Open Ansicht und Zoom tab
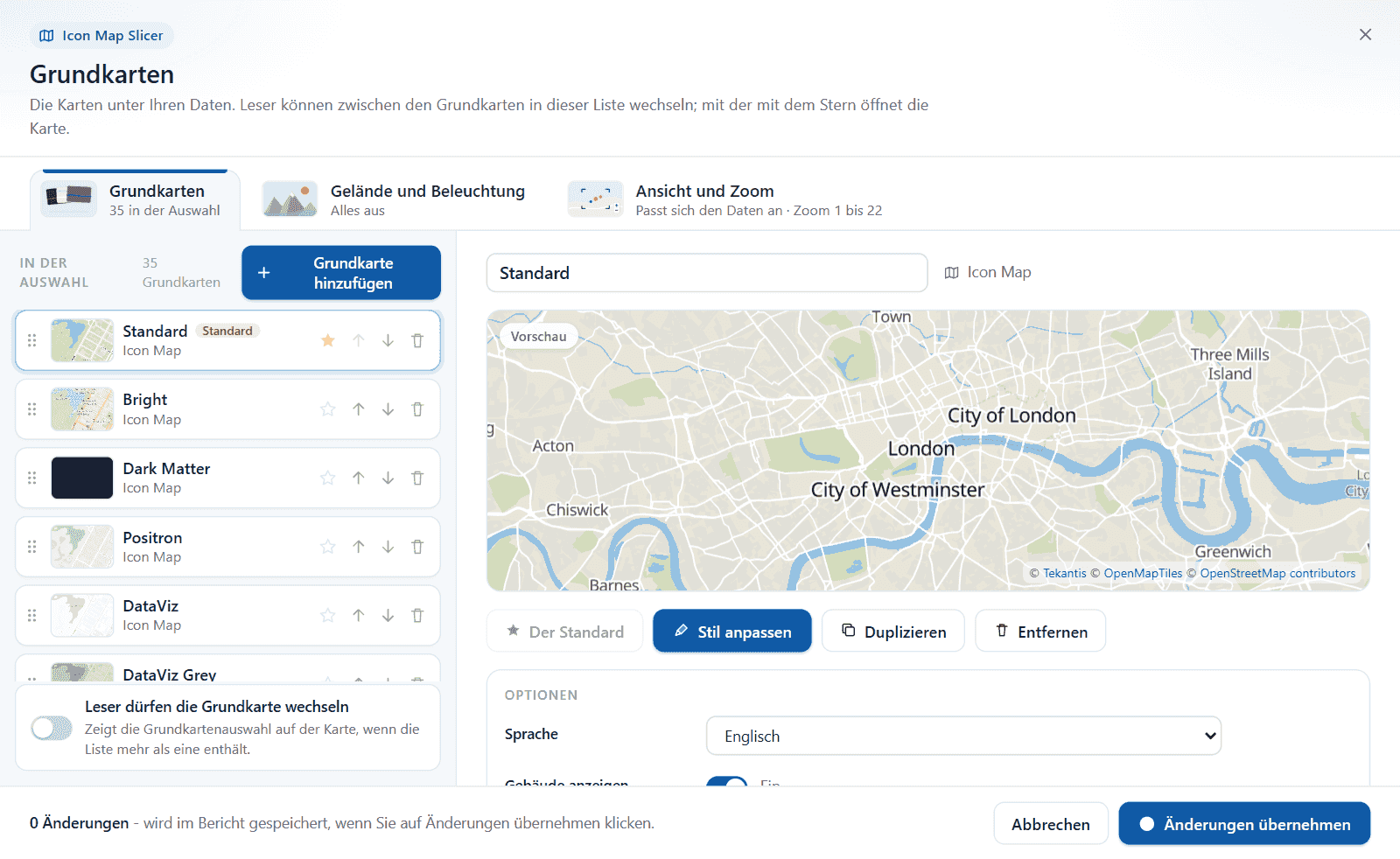Viewport: 1400px width, 859px height. (x=725, y=199)
